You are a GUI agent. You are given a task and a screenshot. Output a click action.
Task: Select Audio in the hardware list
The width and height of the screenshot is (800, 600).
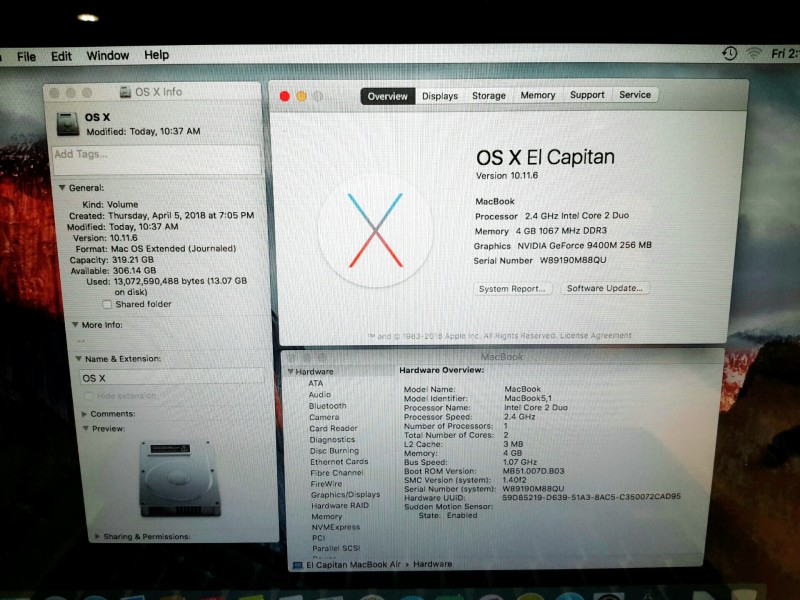tap(319, 394)
